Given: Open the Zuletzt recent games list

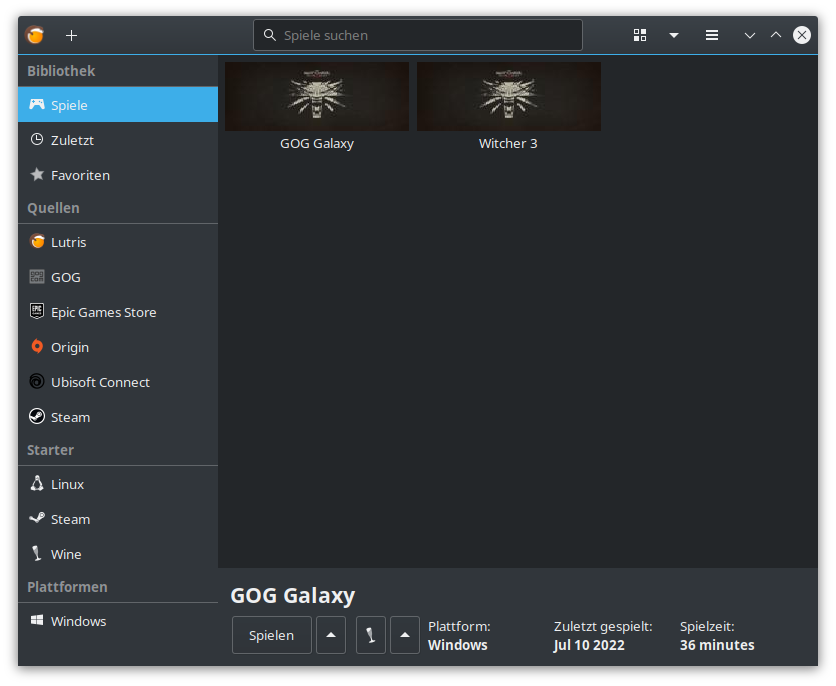Looking at the screenshot, I should pos(118,140).
